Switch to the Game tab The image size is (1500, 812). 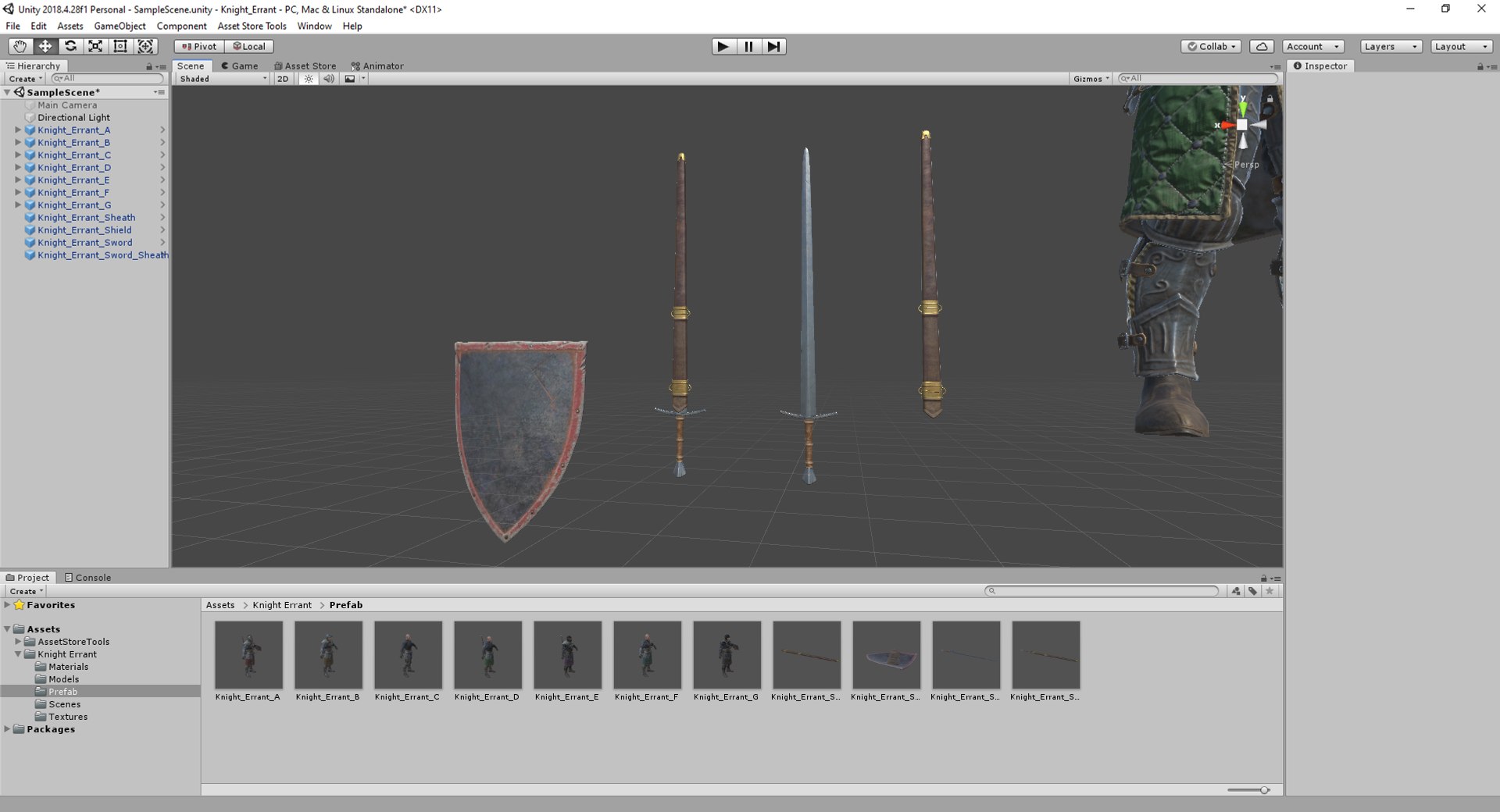tap(239, 66)
